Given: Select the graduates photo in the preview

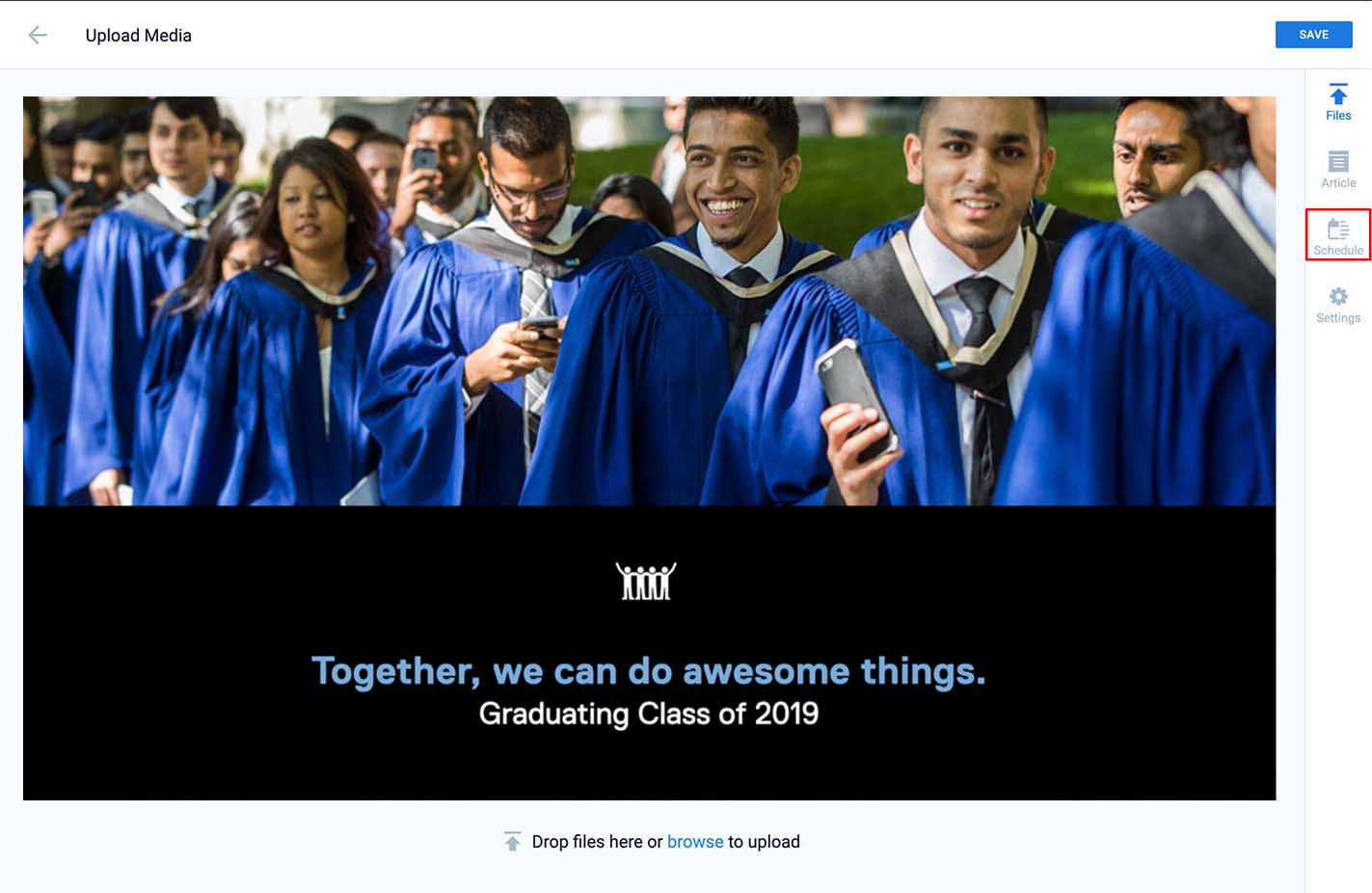Looking at the screenshot, I should click(x=649, y=301).
